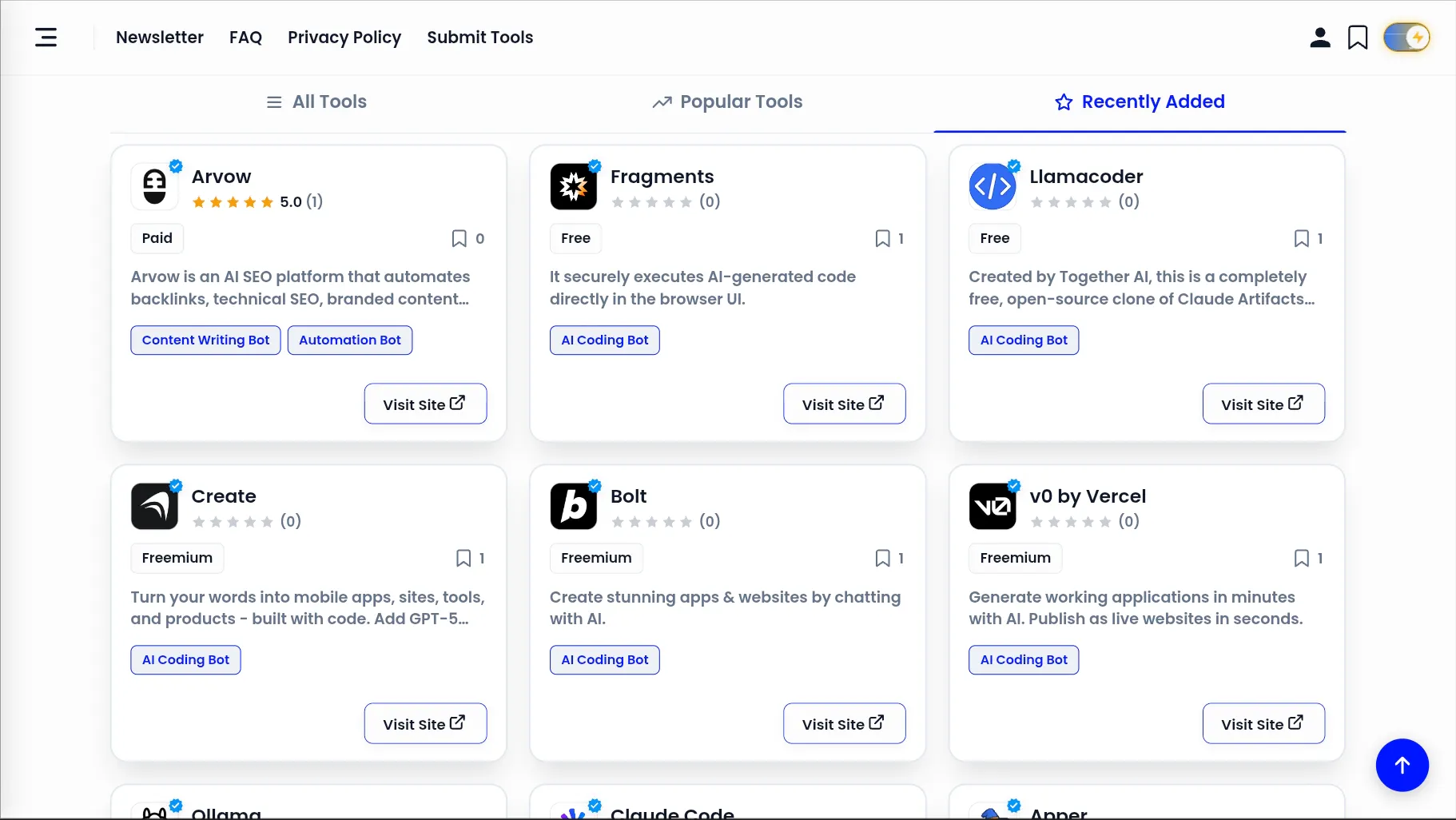Click the Automation Bot tag on Arvow
The image size is (1456, 820).
click(350, 340)
